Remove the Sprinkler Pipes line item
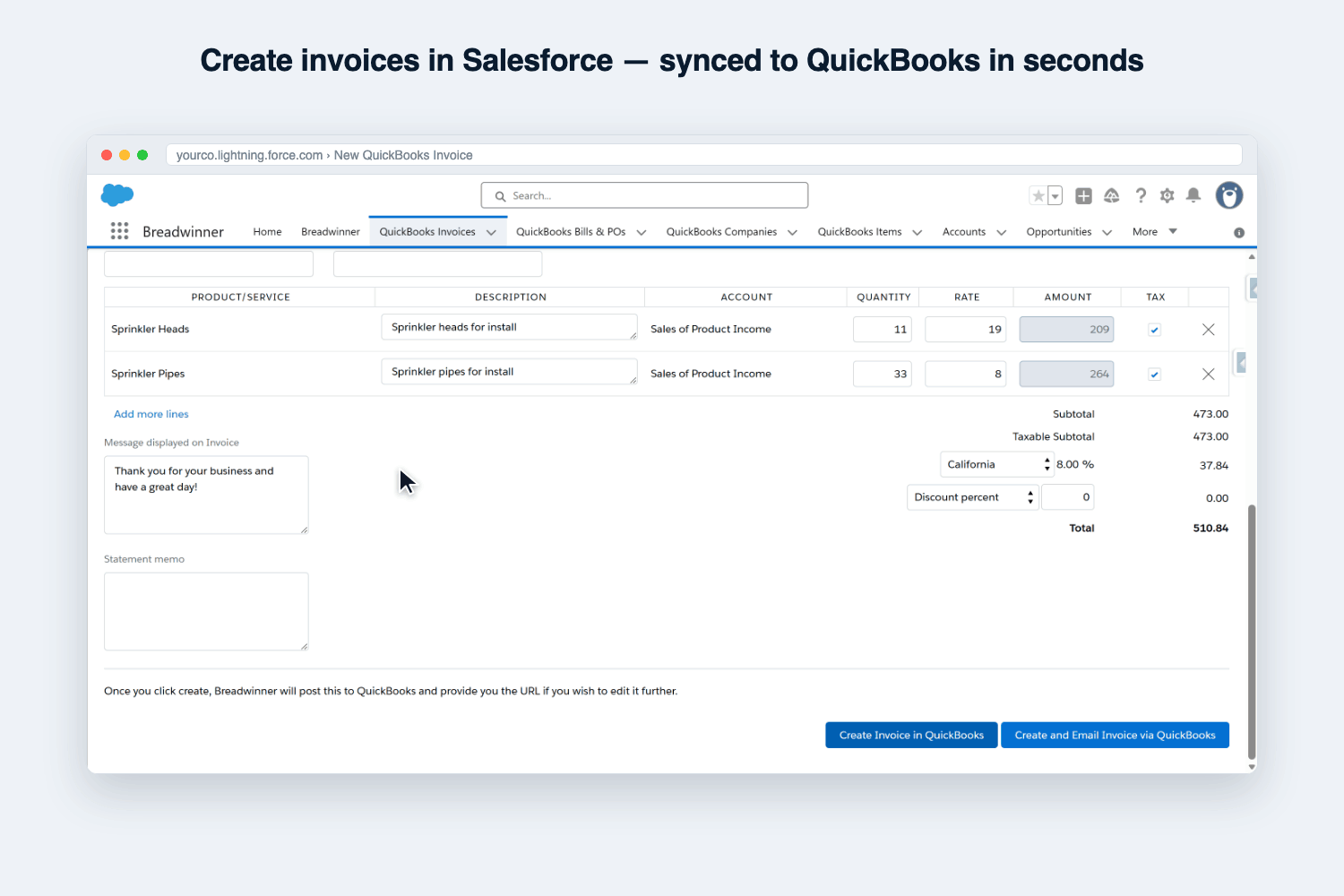Viewport: 1344px width, 896px height. [1209, 375]
